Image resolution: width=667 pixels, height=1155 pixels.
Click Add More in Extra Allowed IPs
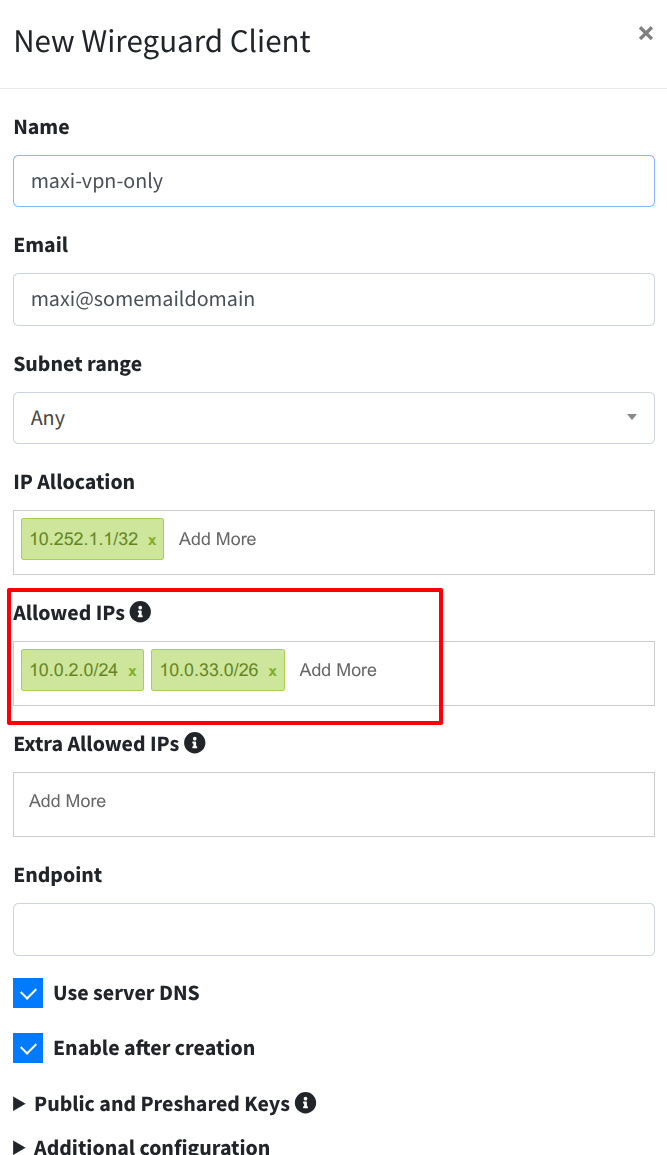pyautogui.click(x=68, y=801)
